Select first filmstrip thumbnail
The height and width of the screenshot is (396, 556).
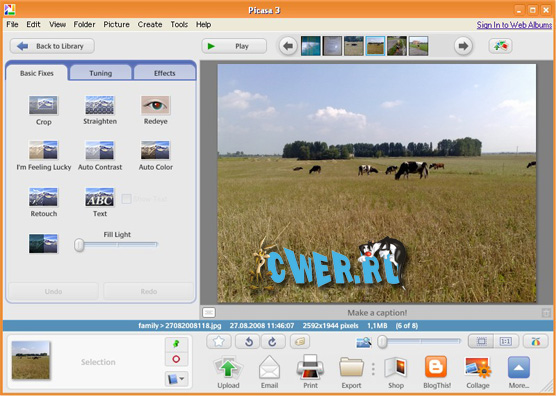(x=311, y=46)
